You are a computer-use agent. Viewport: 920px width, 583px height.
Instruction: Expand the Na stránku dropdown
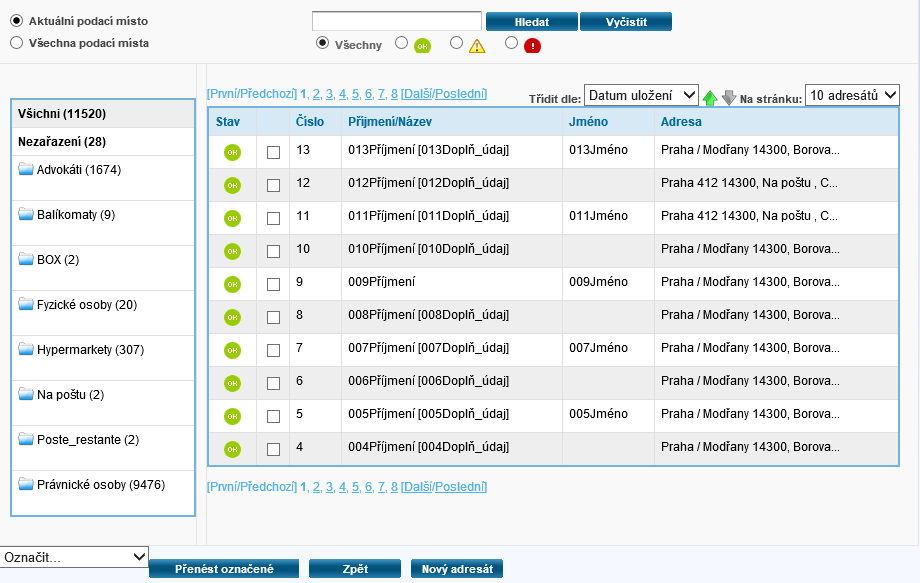(852, 95)
